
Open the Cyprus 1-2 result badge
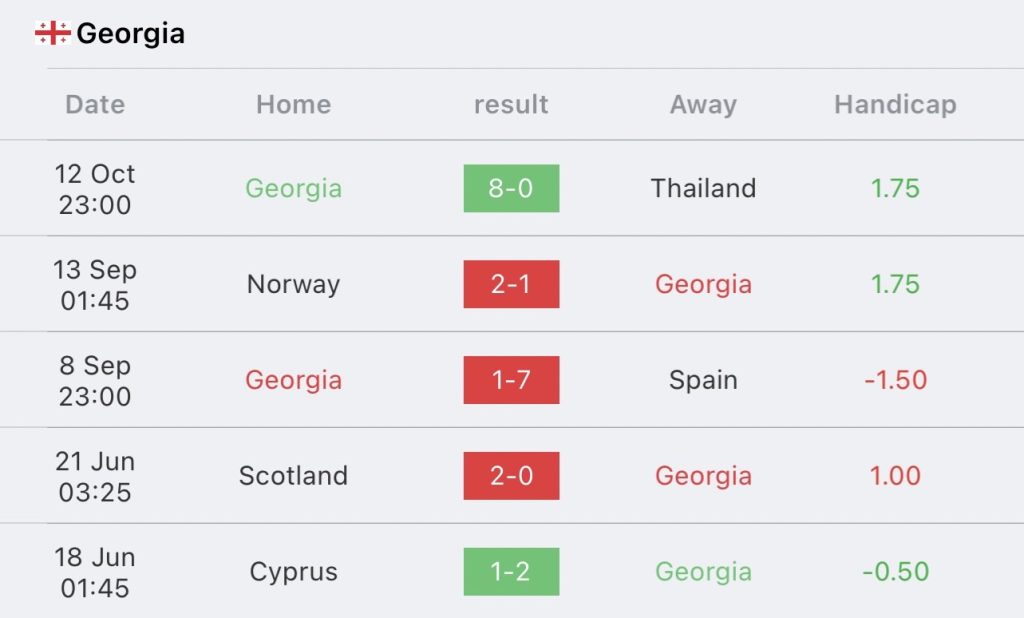click(x=511, y=572)
